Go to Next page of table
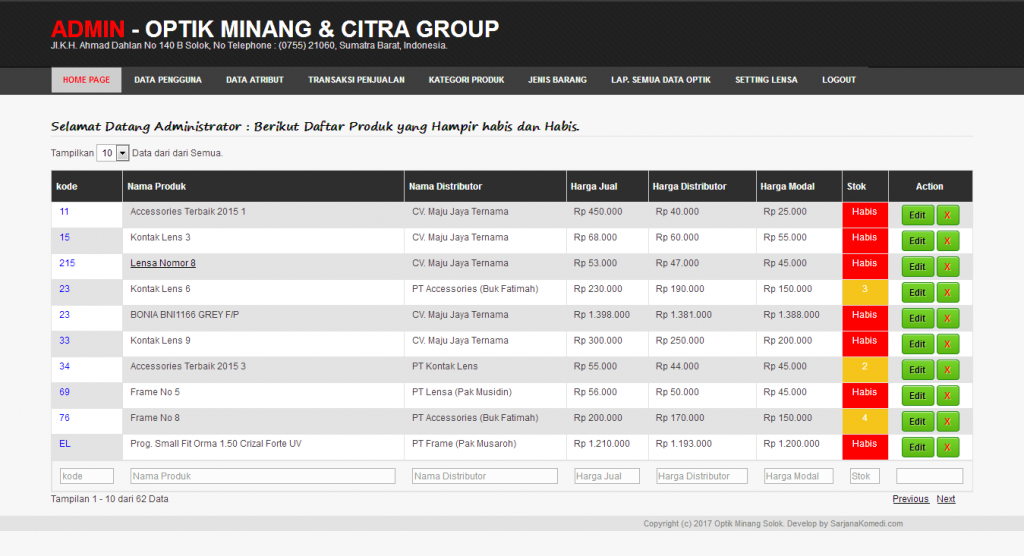The image size is (1024, 556). [x=946, y=499]
